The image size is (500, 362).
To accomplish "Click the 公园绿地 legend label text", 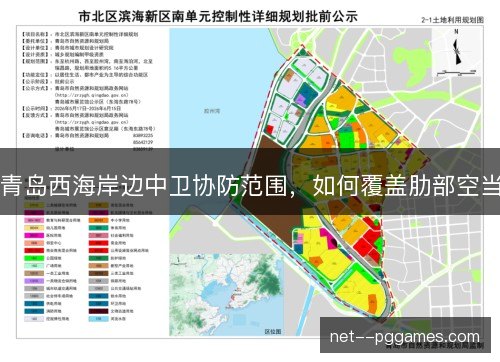I will click(54, 258).
